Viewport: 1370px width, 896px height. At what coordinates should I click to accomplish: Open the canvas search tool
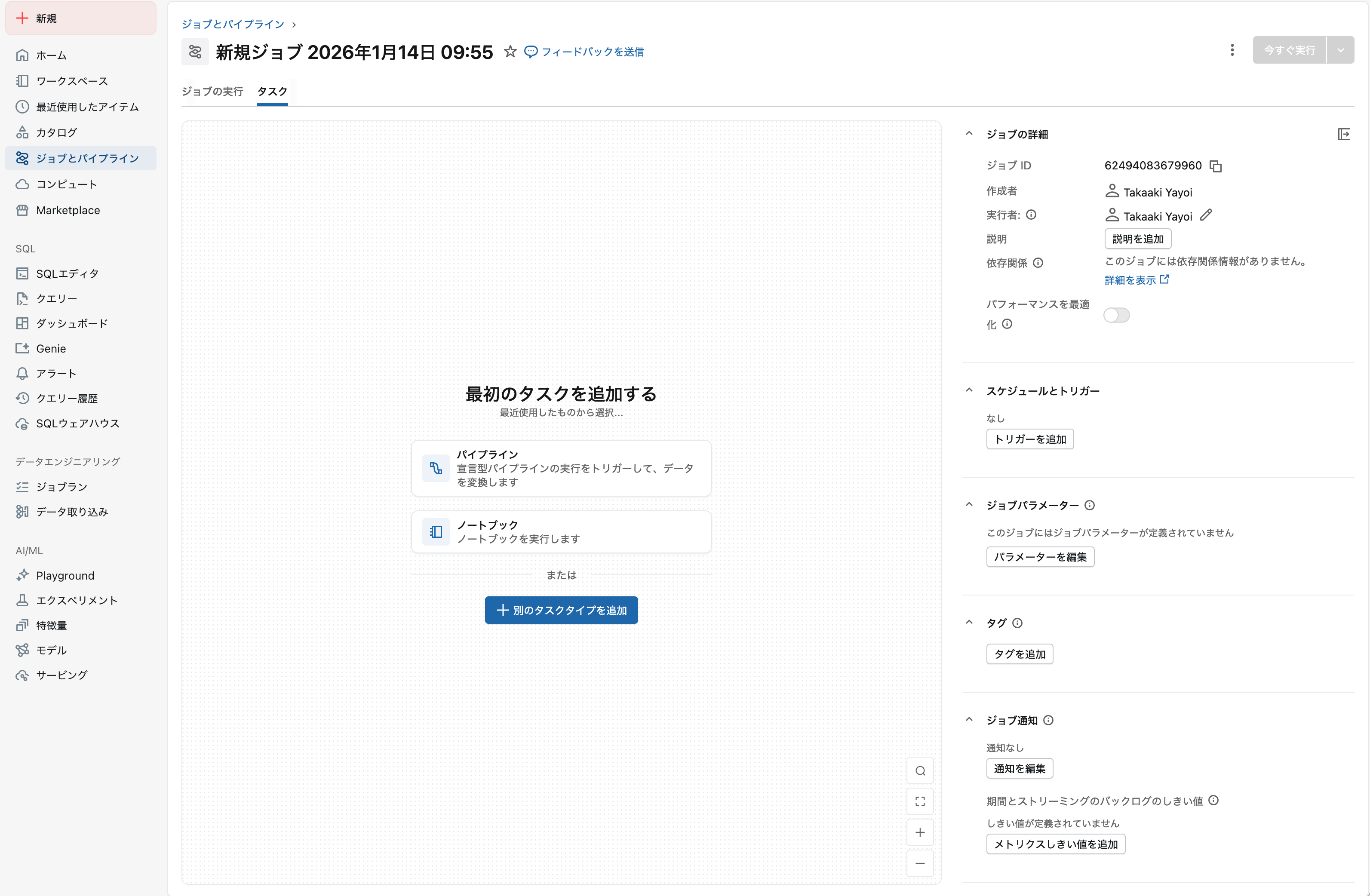pyautogui.click(x=920, y=770)
